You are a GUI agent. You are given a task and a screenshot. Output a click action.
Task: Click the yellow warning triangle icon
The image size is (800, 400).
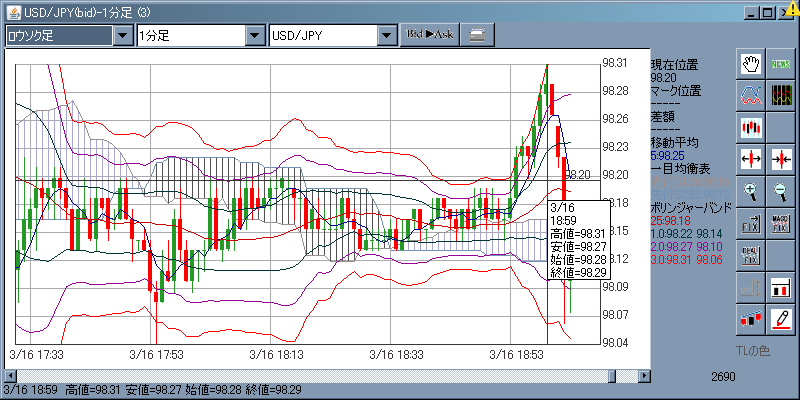click(794, 8)
